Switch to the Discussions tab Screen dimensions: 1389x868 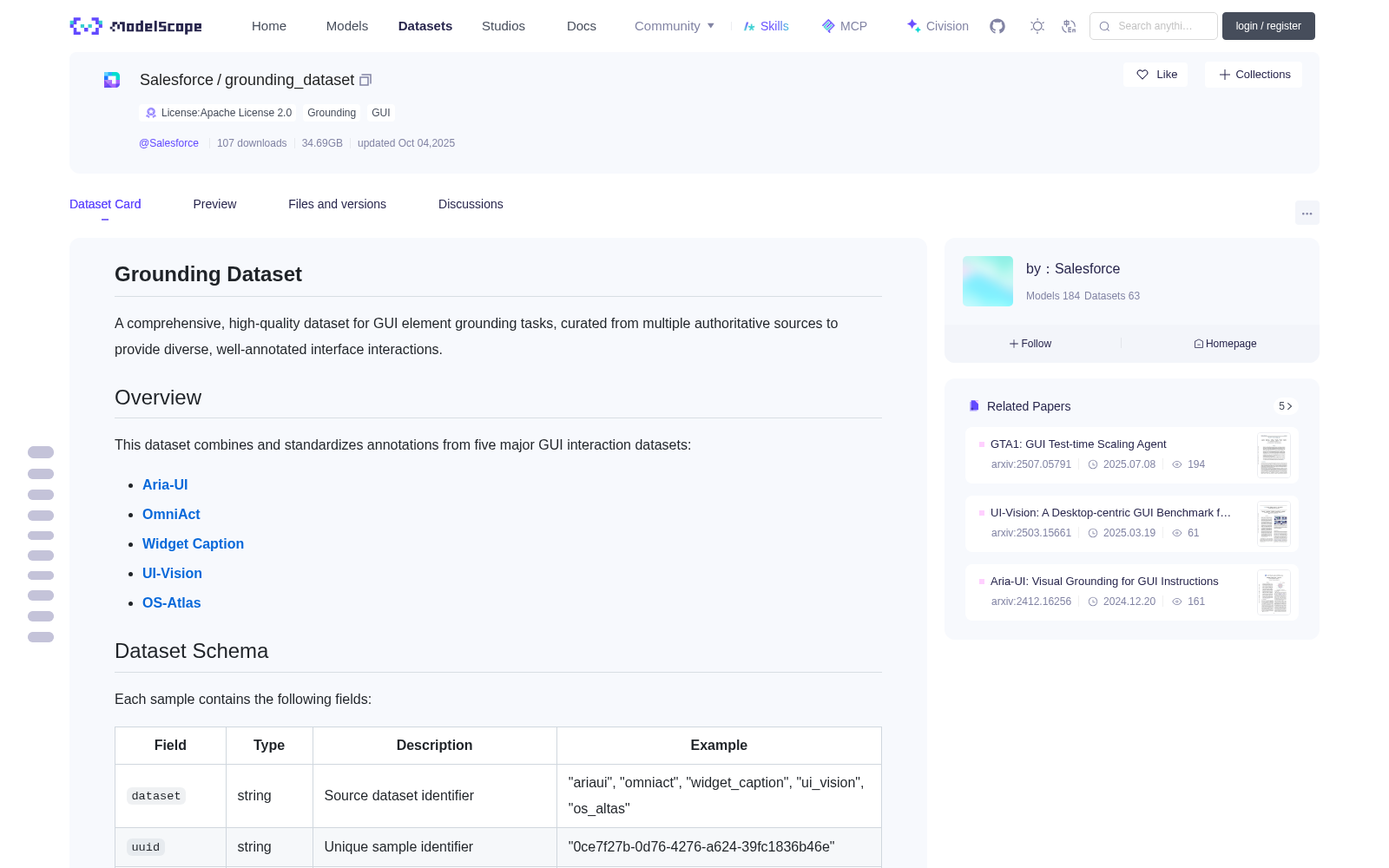471,204
